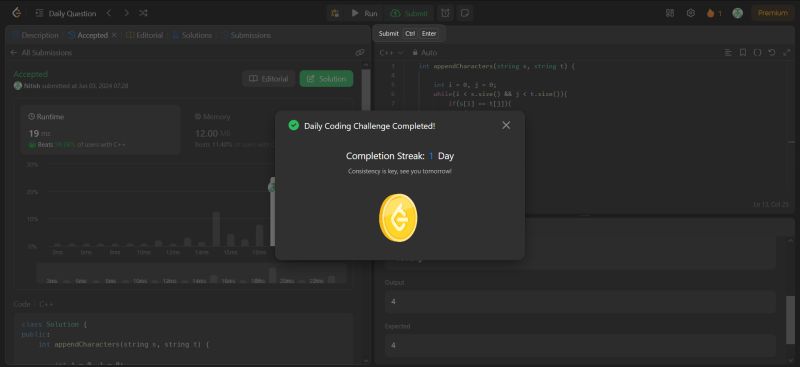Image resolution: width=800 pixels, height=367 pixels.
Task: Click the runtime distribution range slider
Action: click(191, 274)
